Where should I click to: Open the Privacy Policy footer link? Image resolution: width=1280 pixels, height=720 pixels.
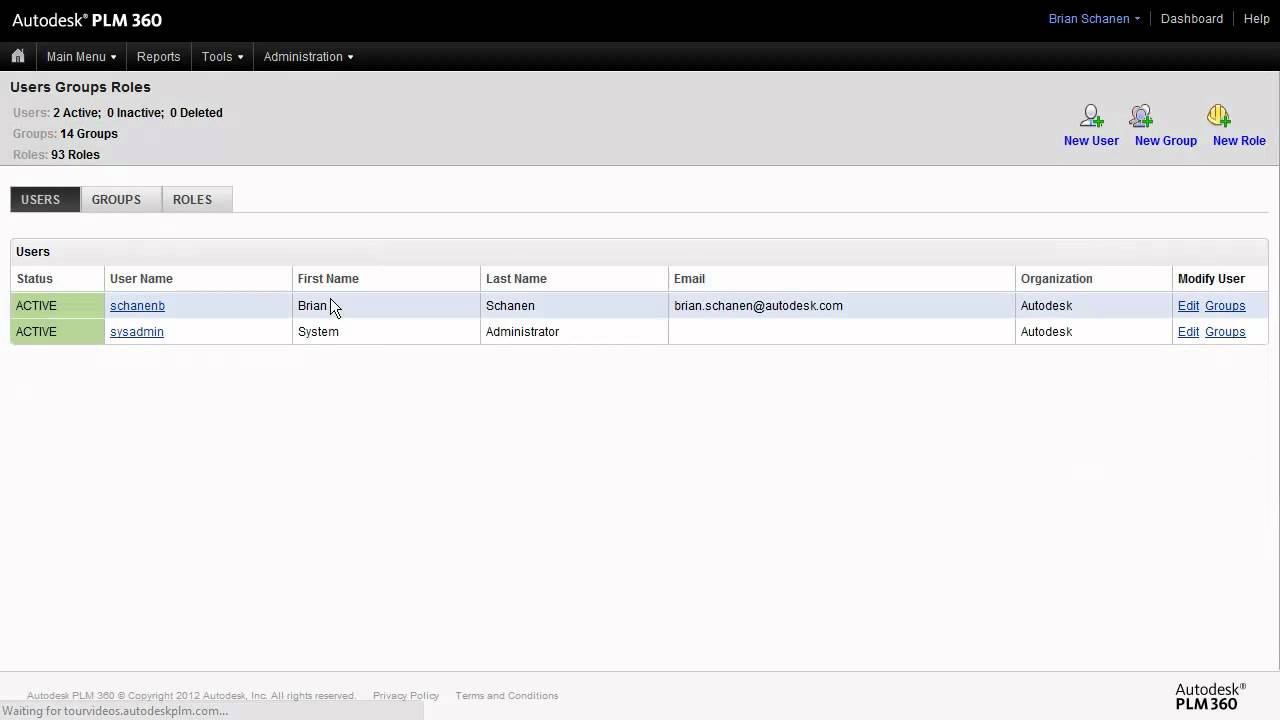406,696
